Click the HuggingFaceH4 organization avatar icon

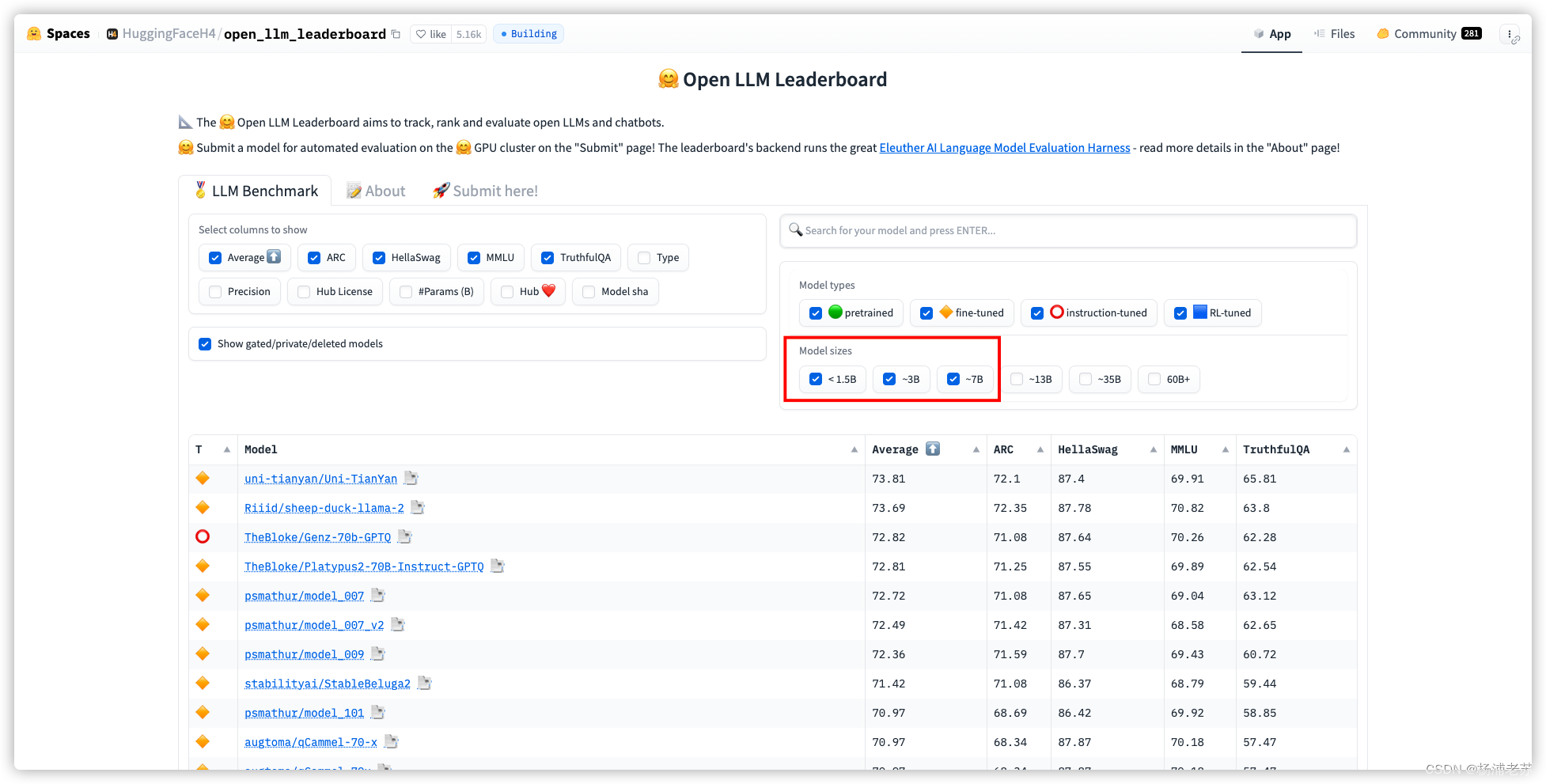point(112,34)
